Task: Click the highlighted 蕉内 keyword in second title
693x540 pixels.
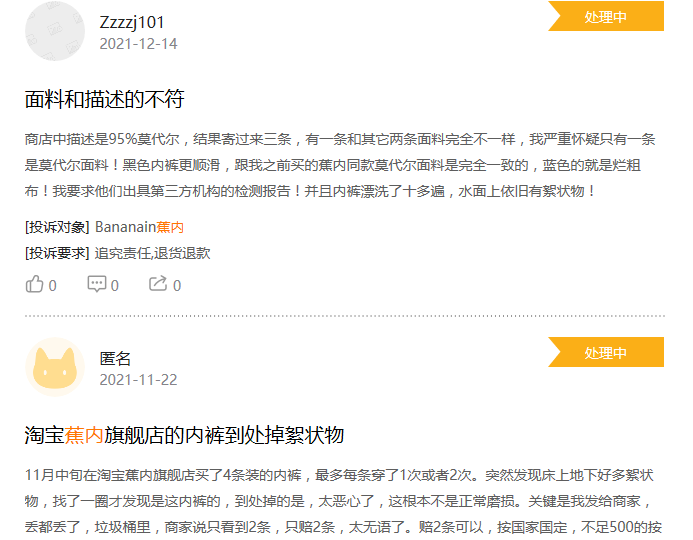Action: point(84,435)
